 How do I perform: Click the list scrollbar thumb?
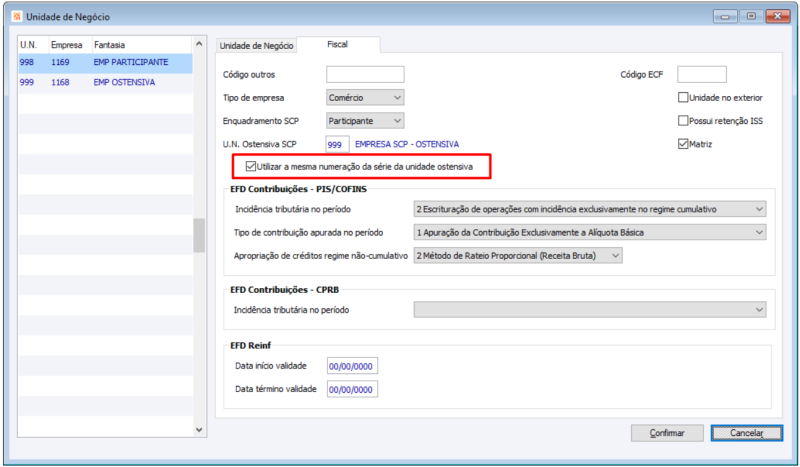point(199,235)
